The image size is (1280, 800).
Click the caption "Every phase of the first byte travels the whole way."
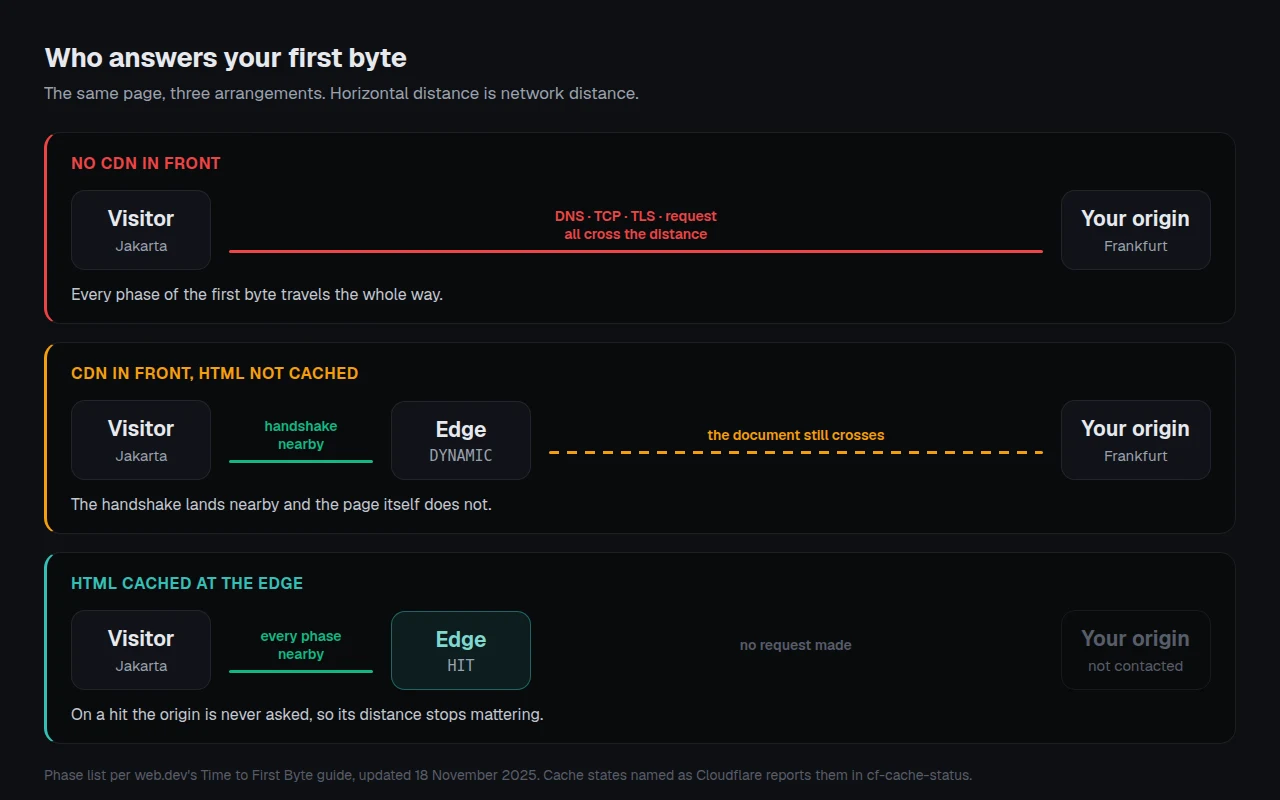tap(257, 295)
